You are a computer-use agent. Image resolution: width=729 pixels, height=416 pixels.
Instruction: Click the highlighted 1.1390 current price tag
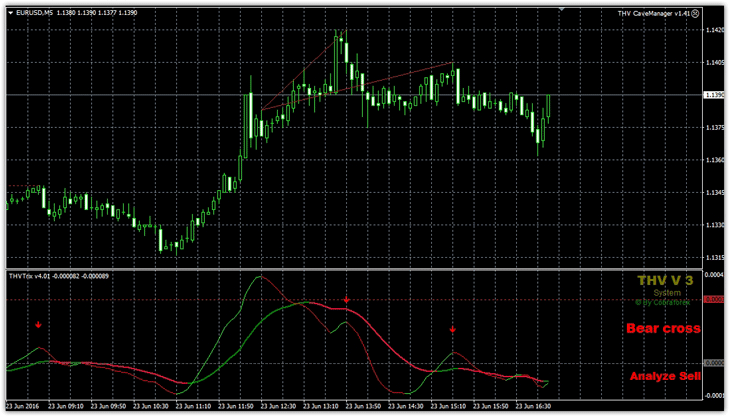click(714, 96)
